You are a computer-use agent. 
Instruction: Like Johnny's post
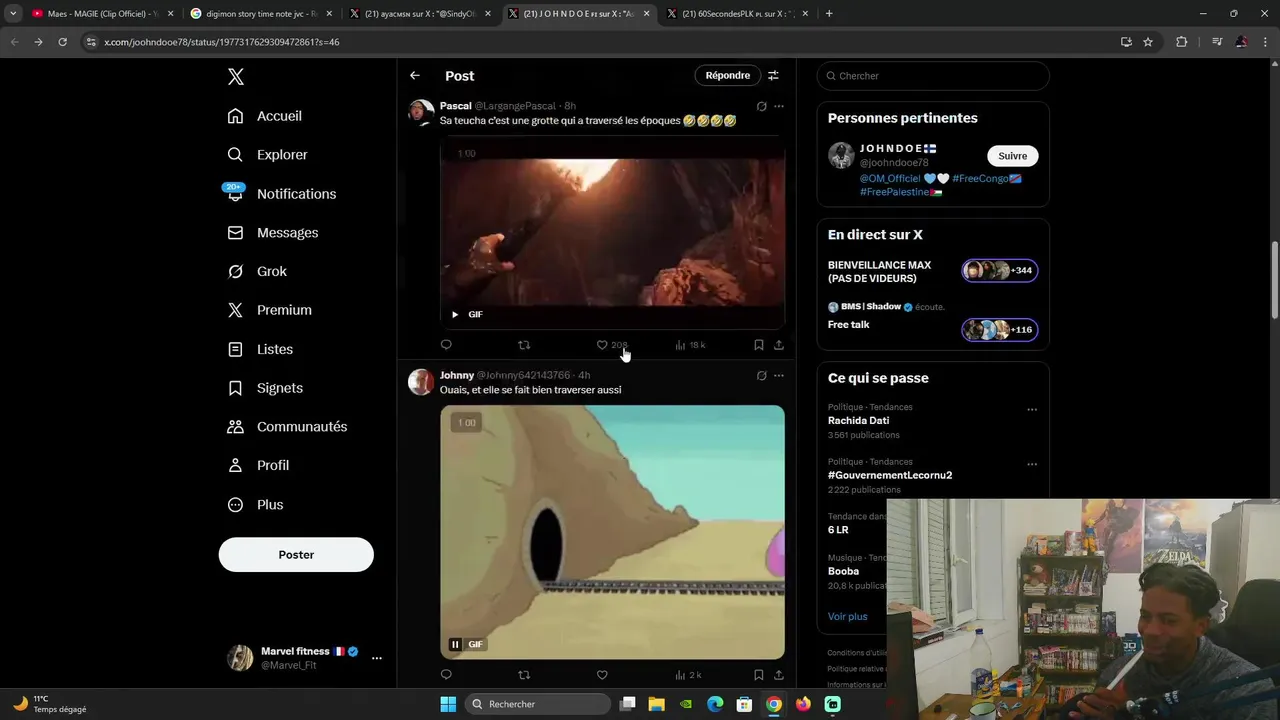tap(602, 675)
